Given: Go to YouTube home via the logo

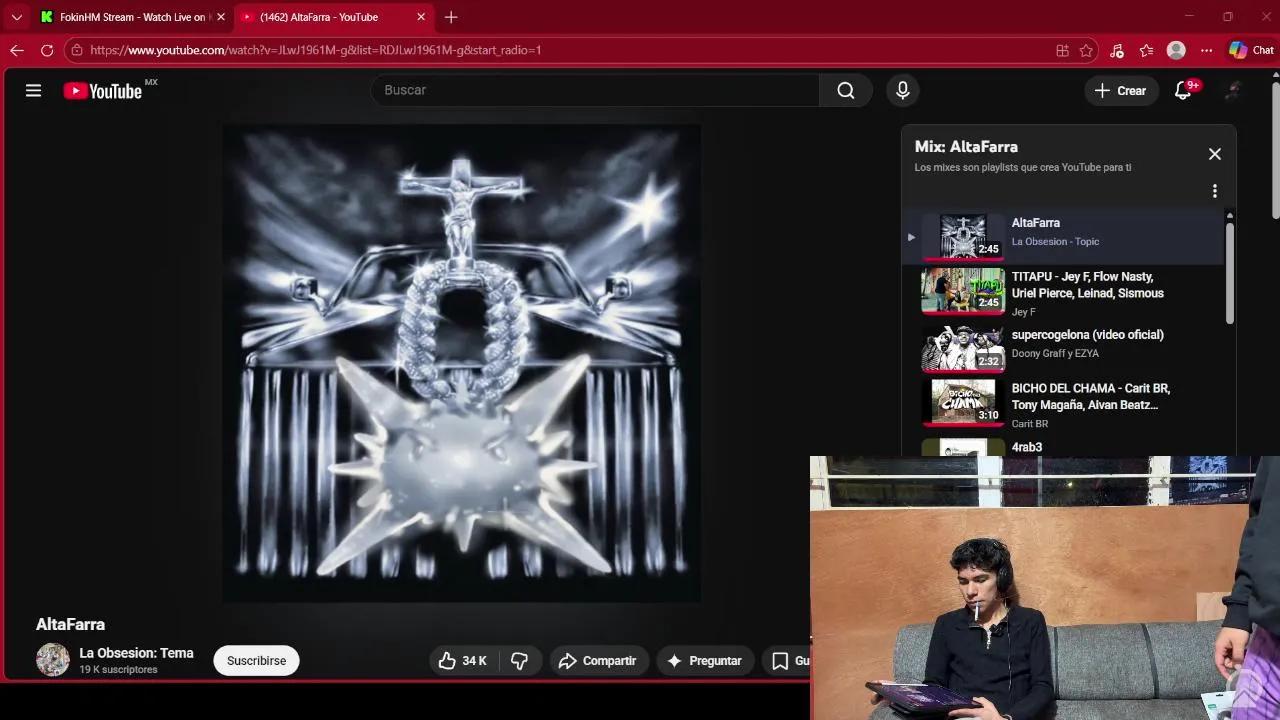Looking at the screenshot, I should [103, 91].
